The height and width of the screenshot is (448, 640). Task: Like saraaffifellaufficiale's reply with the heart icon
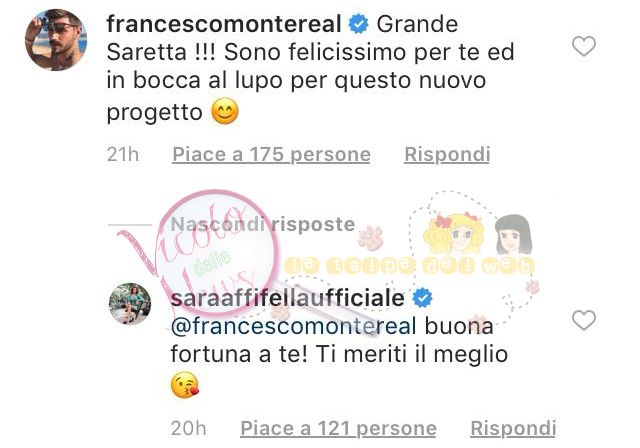click(x=584, y=320)
